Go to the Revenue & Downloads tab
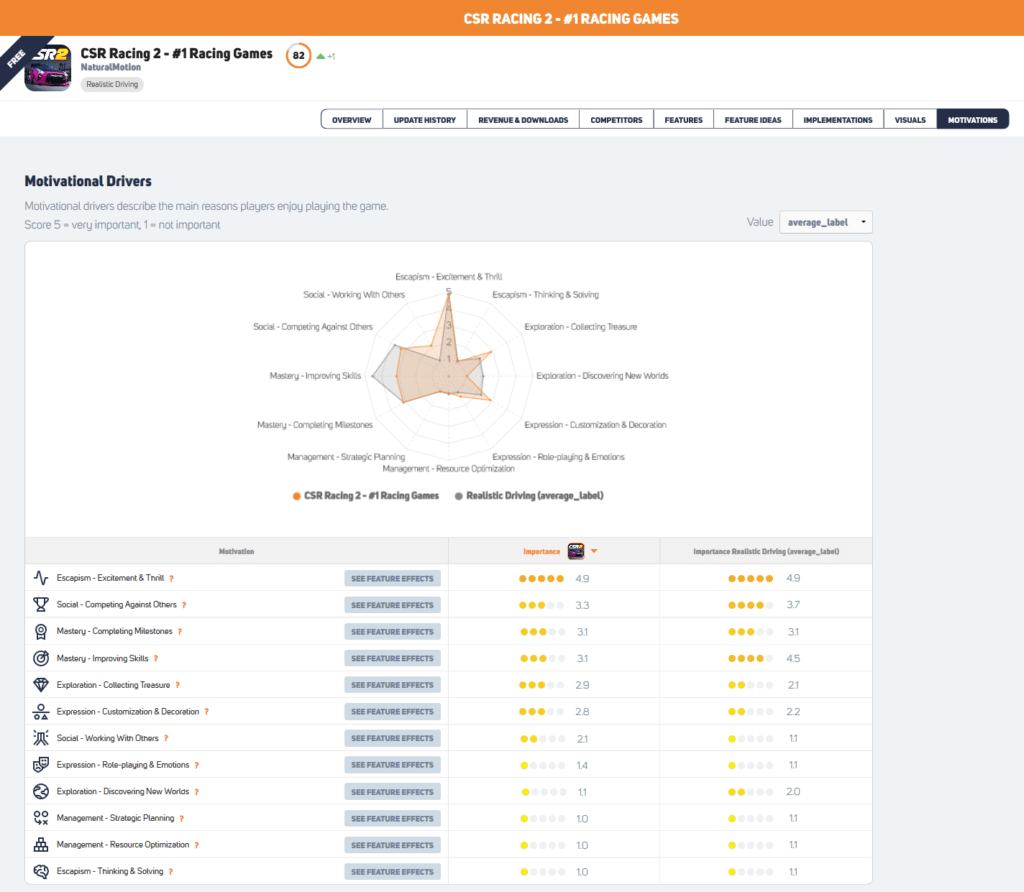Image resolution: width=1024 pixels, height=892 pixels. (523, 119)
